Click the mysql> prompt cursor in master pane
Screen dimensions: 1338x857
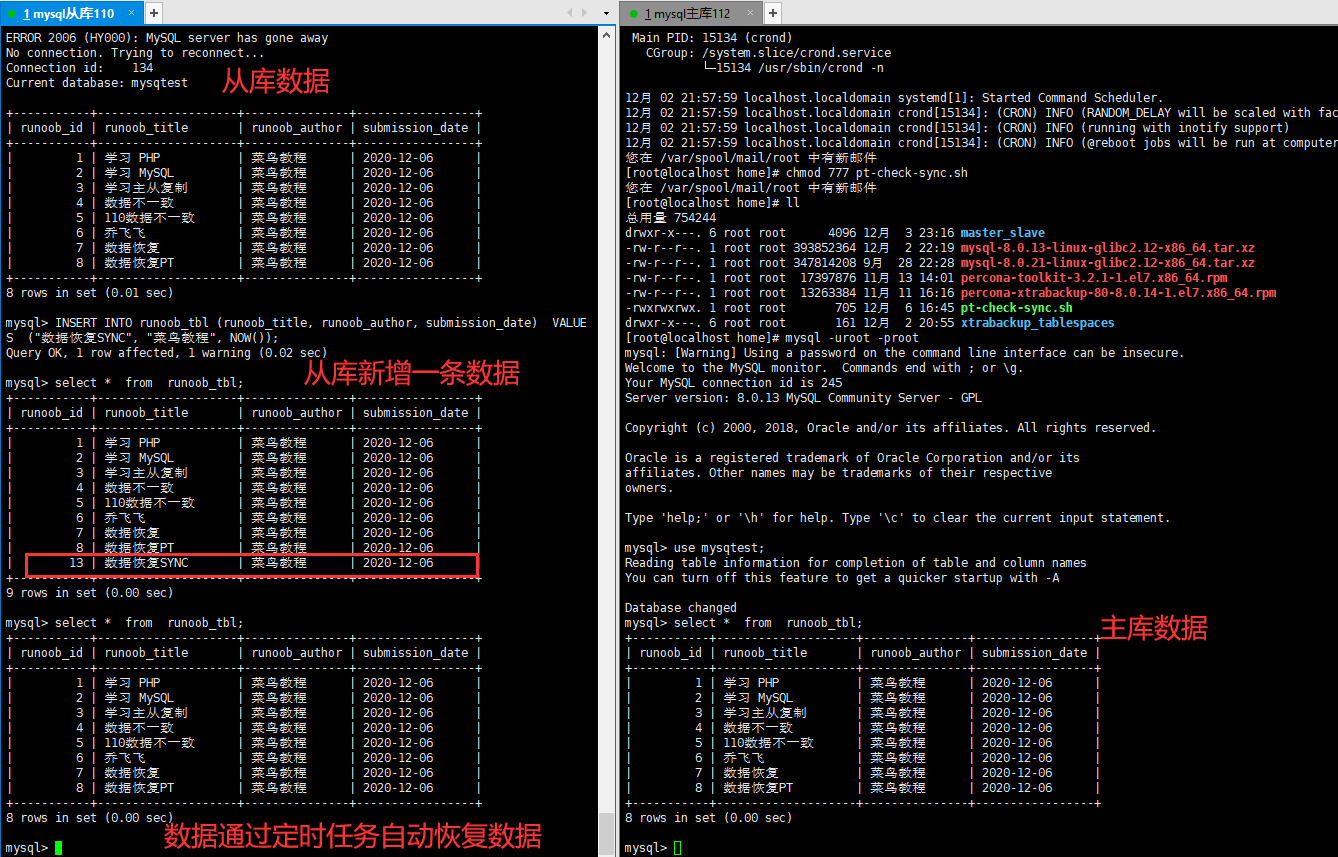677,848
